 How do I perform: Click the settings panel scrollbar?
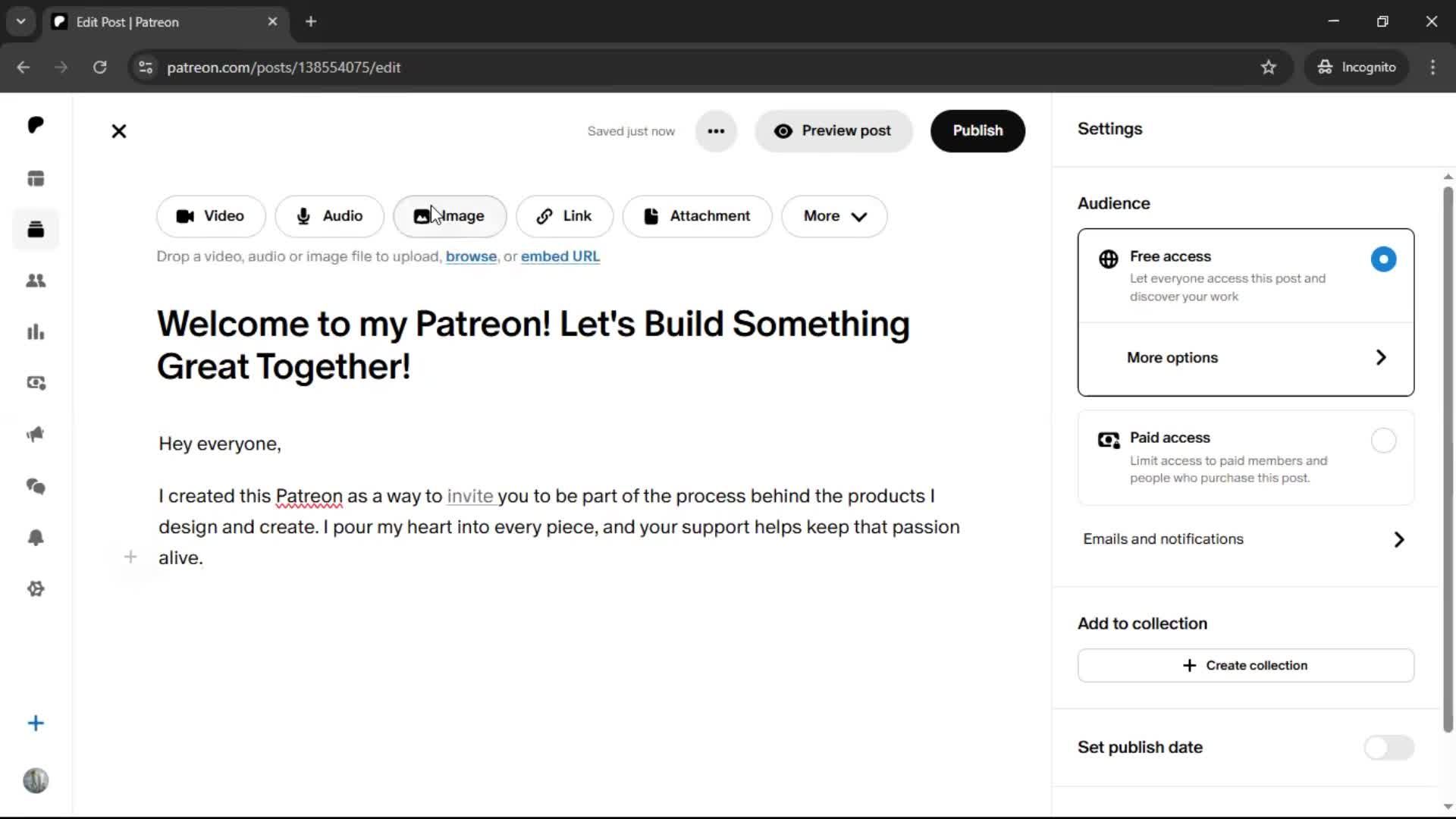[1448, 459]
